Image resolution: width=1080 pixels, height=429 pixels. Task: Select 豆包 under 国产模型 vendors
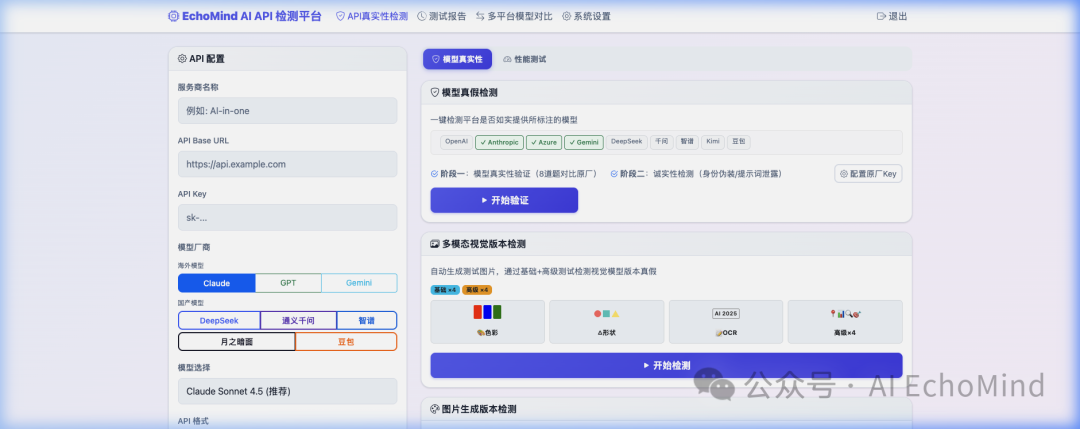346,342
